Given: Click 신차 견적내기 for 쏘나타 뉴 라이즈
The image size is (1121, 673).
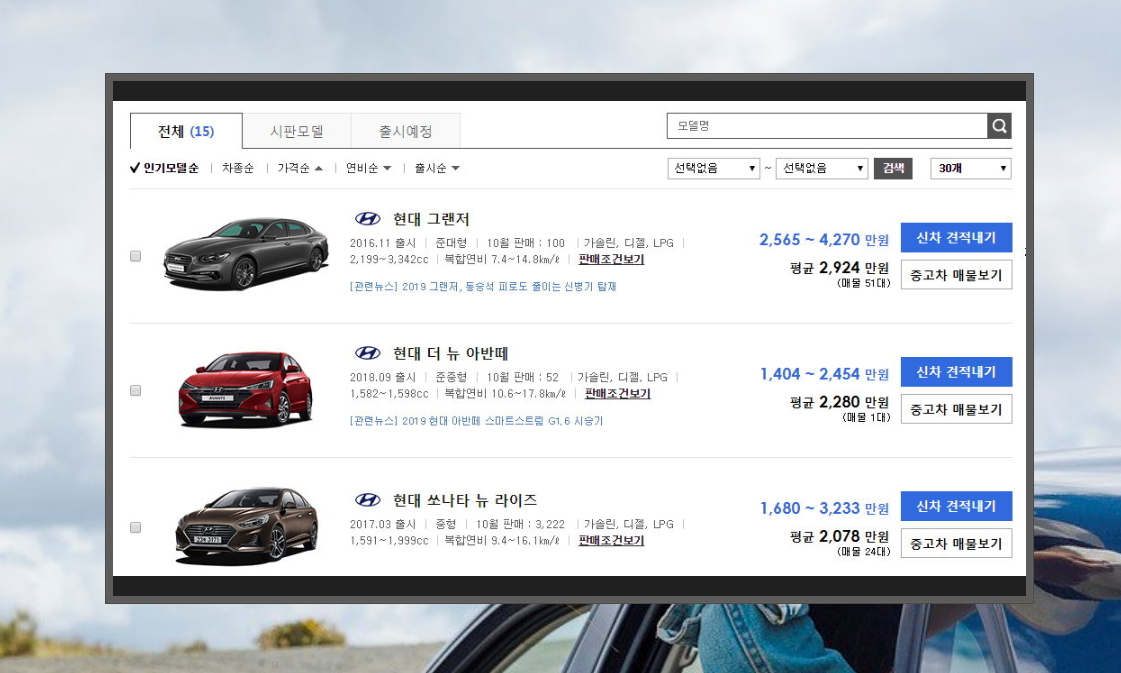Looking at the screenshot, I should [956, 506].
